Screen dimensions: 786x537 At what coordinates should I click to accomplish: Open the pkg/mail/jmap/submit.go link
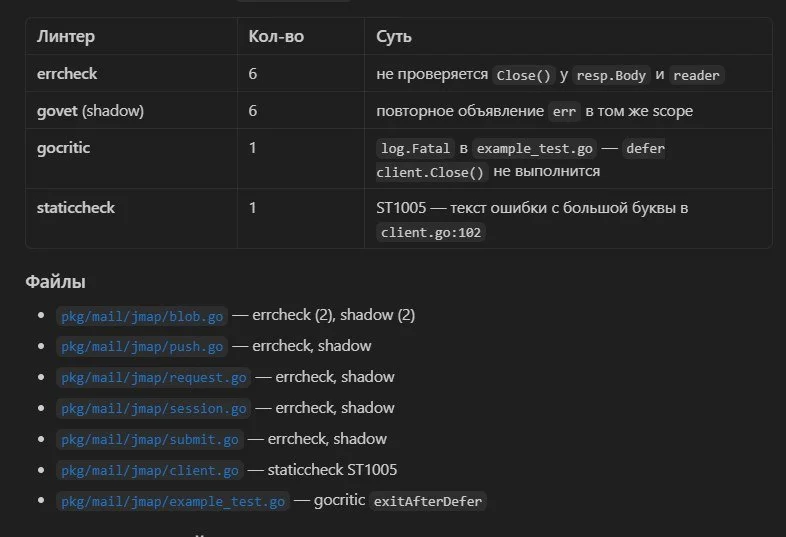pyautogui.click(x=150, y=440)
